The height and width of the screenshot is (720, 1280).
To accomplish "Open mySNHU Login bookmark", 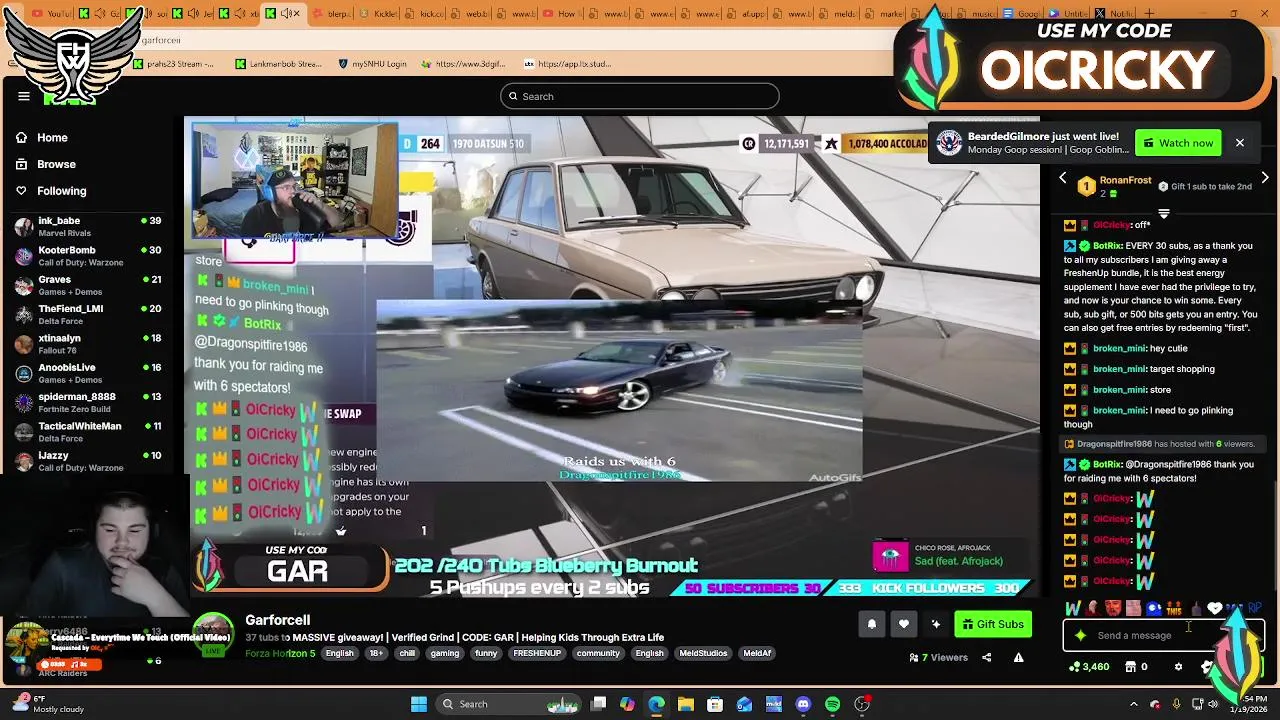I will 372,64.
